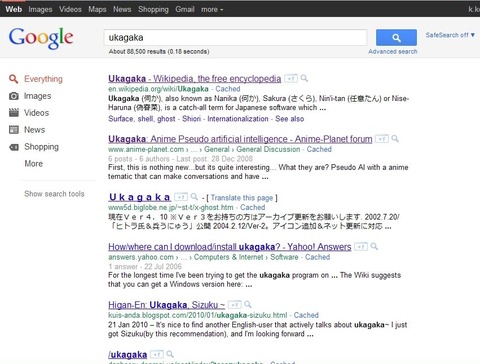This screenshot has height=364, width=480.
Task: Select Images filter text in sidebar
Action: [x=38, y=96]
